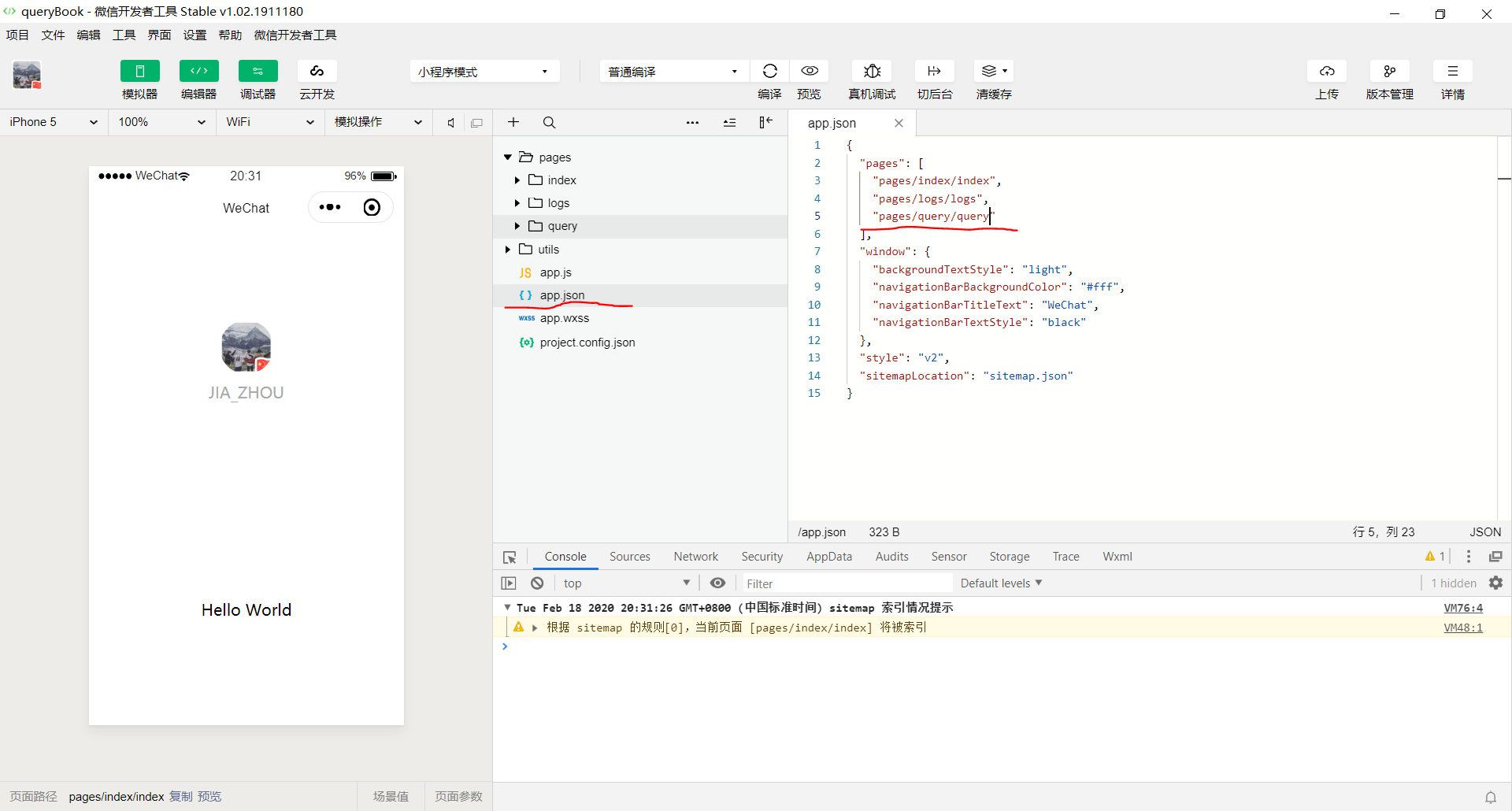The height and width of the screenshot is (811, 1512).
Task: Open the VM76:4 source link
Action: (x=1463, y=608)
